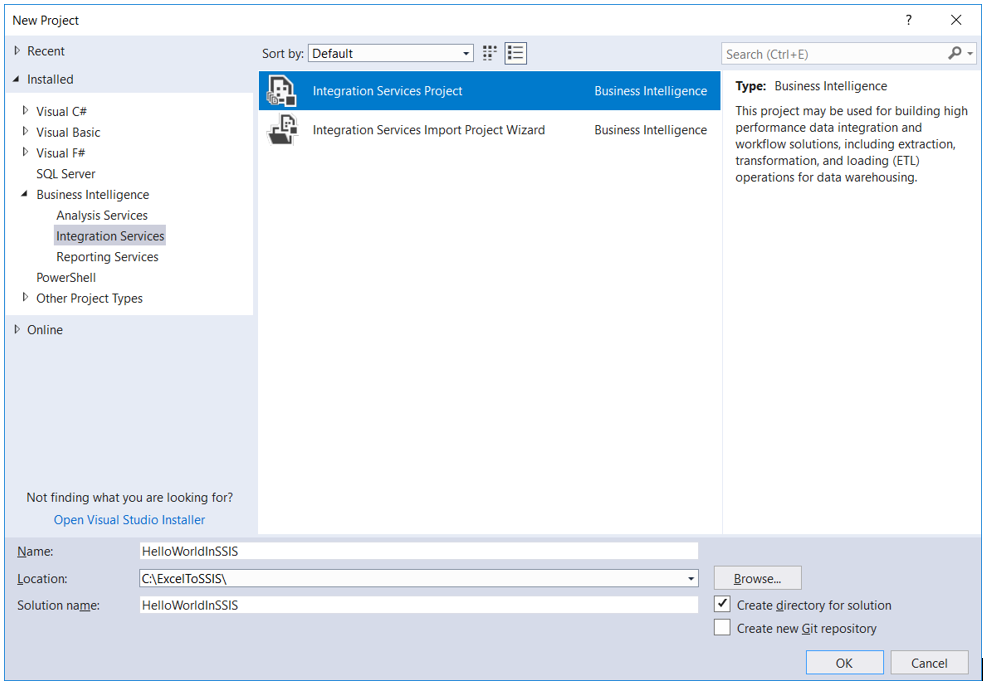This screenshot has width=986, height=685.
Task: Select Integration Services template category
Action: tap(110, 236)
